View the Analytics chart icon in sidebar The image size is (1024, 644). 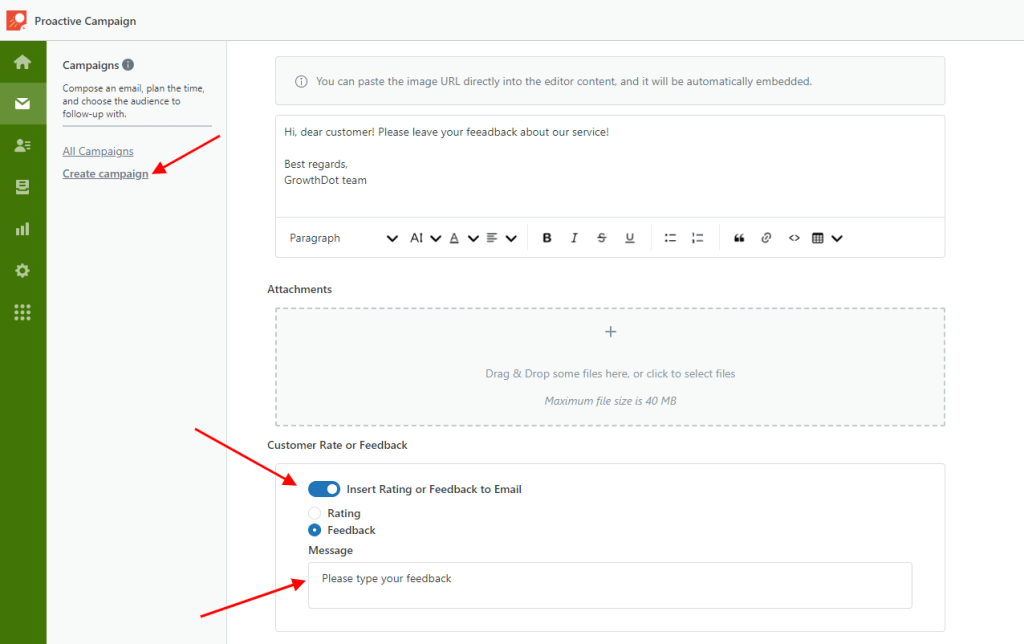tap(20, 228)
